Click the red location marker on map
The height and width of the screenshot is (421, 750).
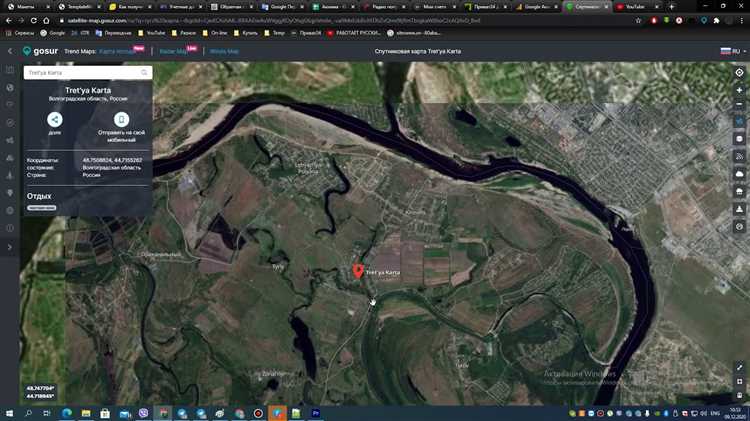click(358, 270)
